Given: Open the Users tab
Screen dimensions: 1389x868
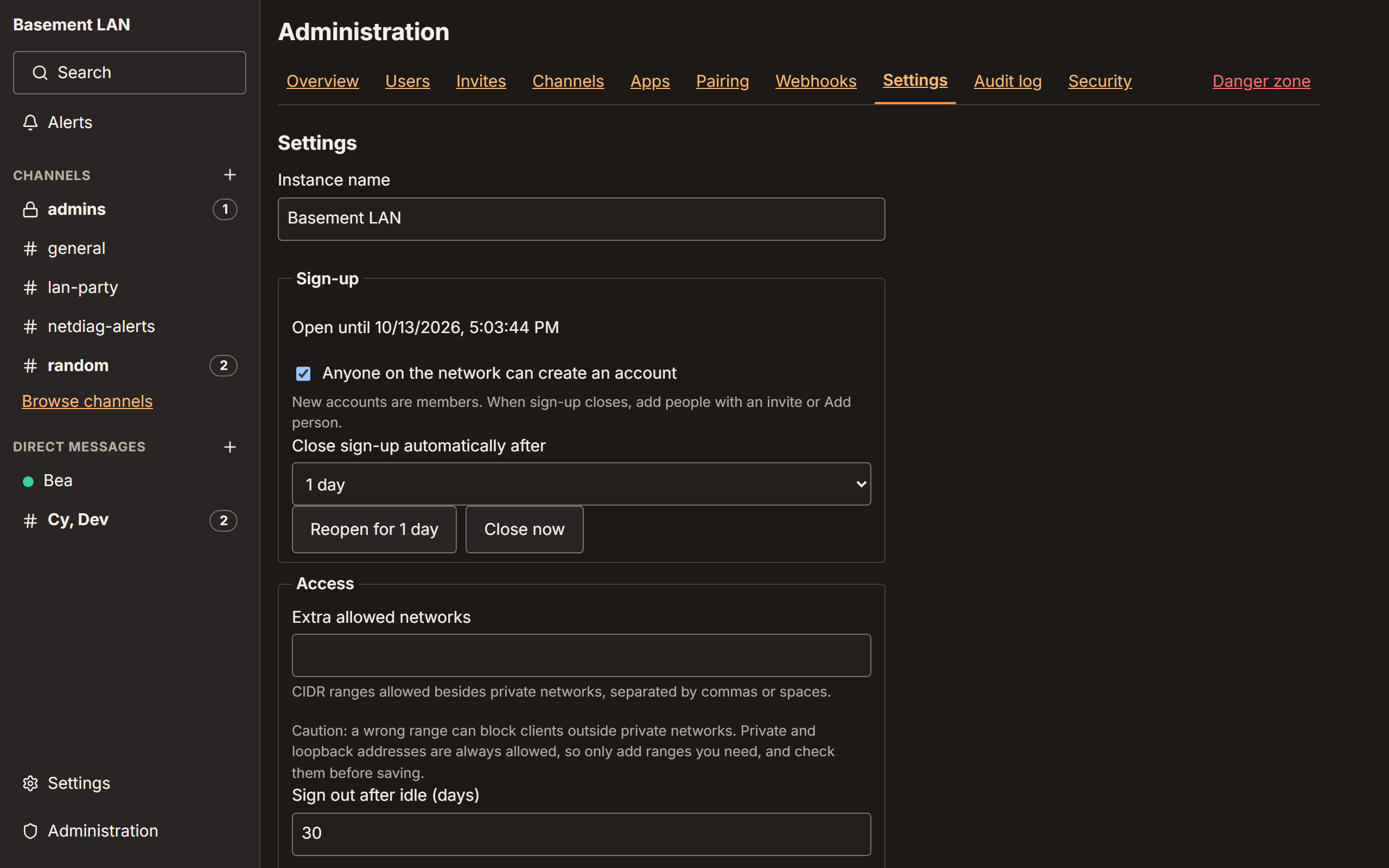Looking at the screenshot, I should 407,81.
